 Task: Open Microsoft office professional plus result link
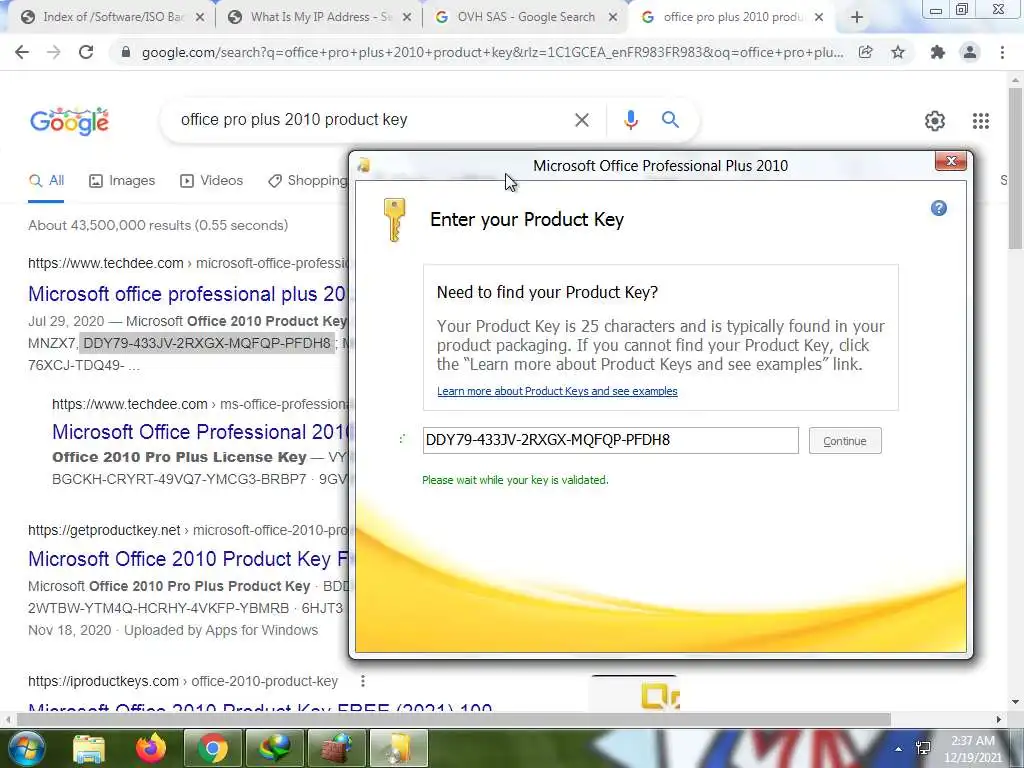click(188, 295)
